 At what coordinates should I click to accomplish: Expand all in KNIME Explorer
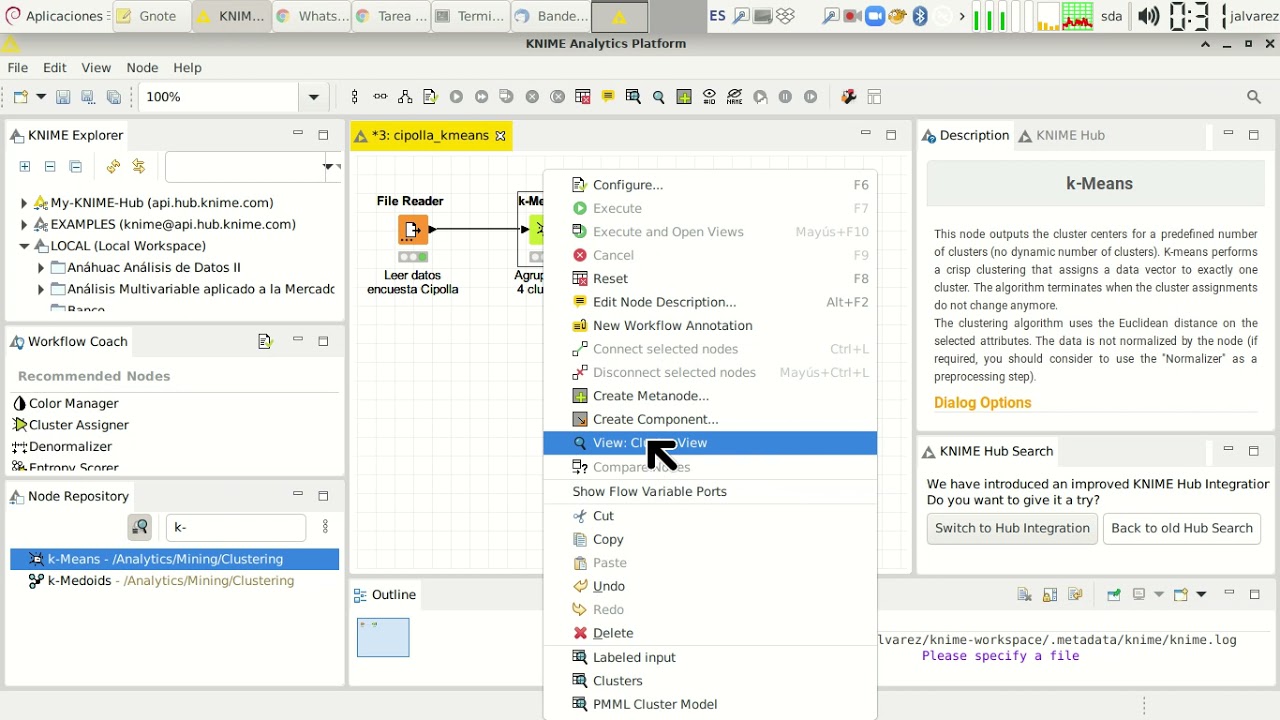coord(25,167)
